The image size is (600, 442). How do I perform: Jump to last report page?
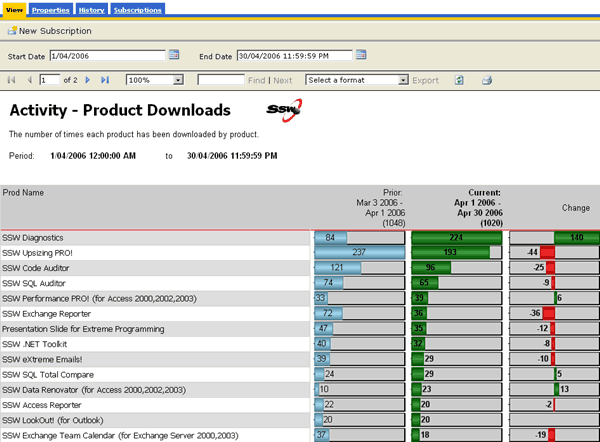103,79
